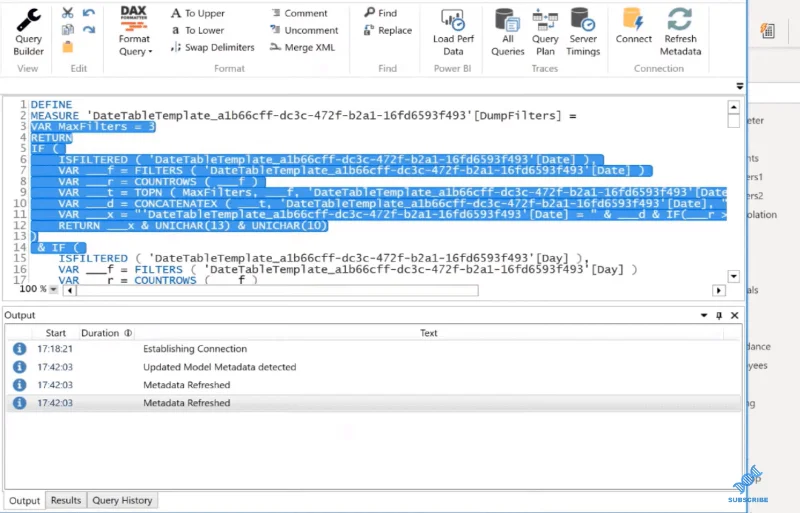Uncomment the selected lines
This screenshot has height=513, width=800.
coord(304,30)
